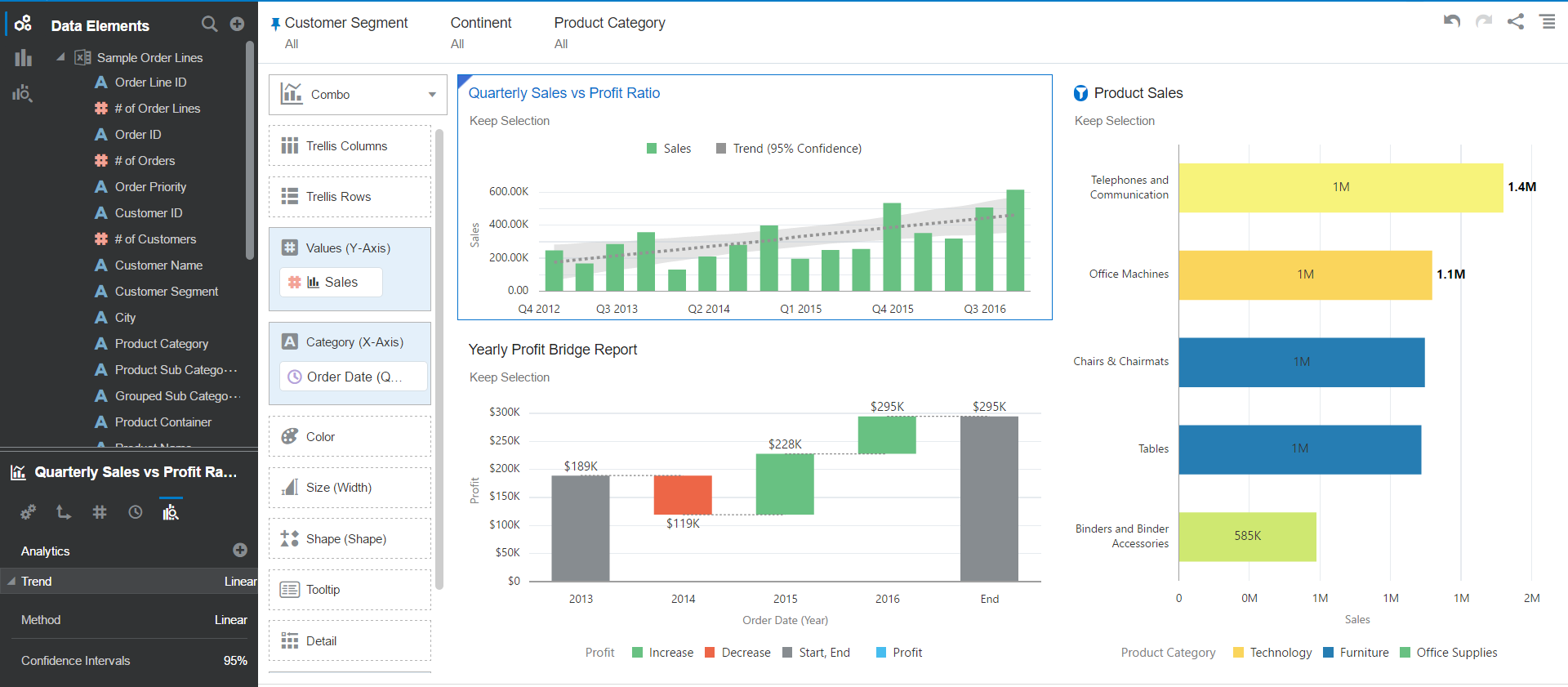Image resolution: width=1568 pixels, height=687 pixels.
Task: Select the Product Container attribute
Action: click(163, 422)
